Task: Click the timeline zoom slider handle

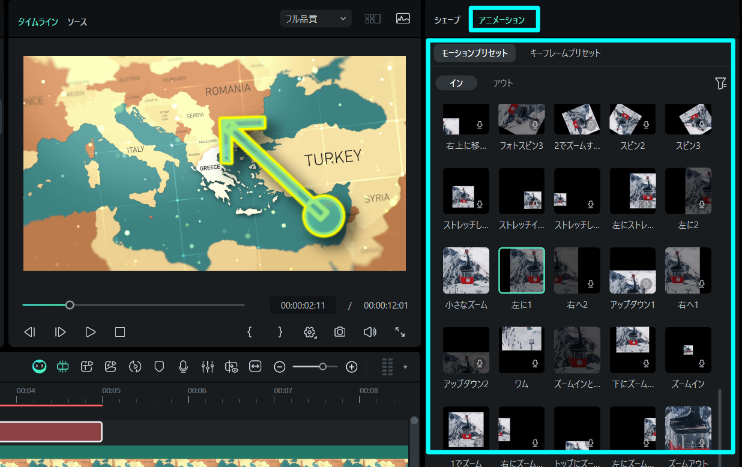Action: click(322, 367)
